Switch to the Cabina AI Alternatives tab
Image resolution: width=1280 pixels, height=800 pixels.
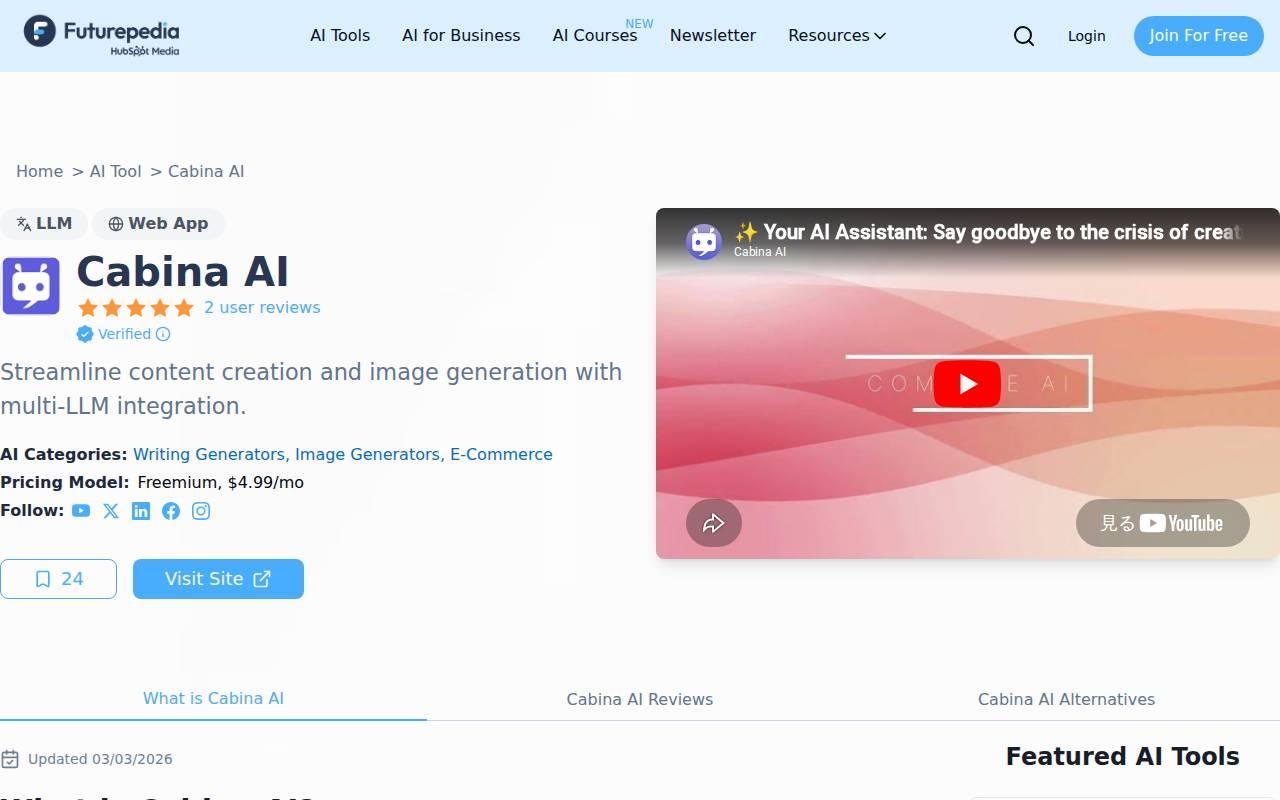[x=1066, y=699]
